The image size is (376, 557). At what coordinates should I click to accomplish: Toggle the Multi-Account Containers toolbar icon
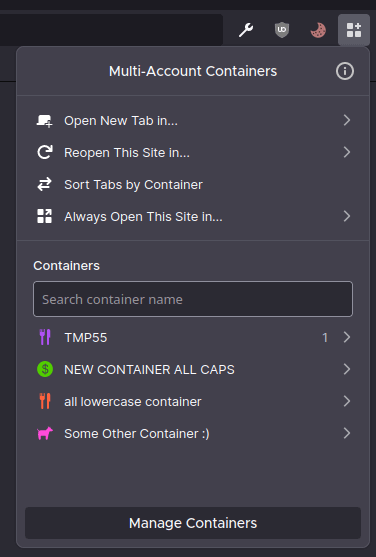click(x=354, y=30)
